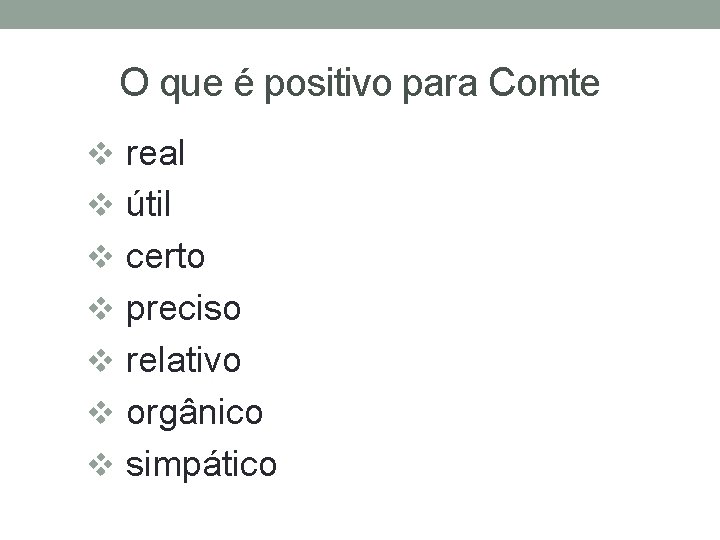This screenshot has height=540, width=720.
Task: Click the bullet marker before "relativo"
Action: tap(101, 360)
